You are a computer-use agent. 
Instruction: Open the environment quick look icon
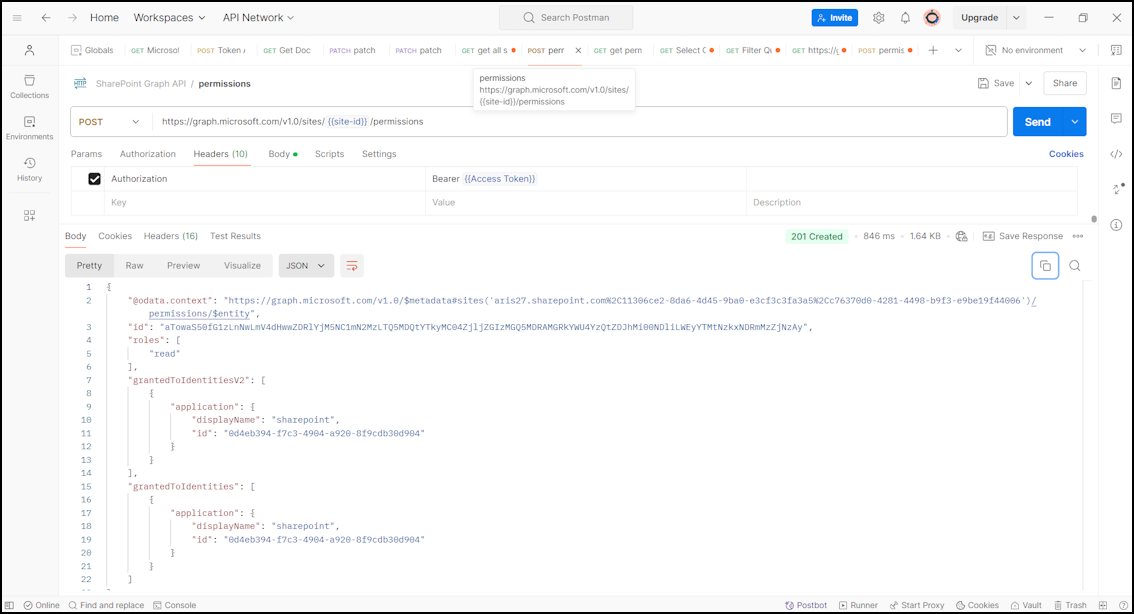pos(1116,50)
